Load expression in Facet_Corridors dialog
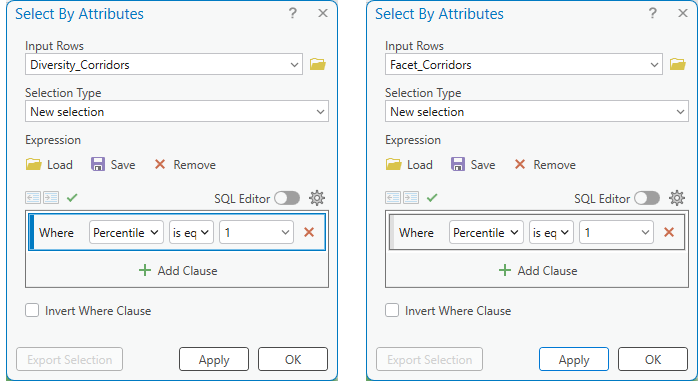Image resolution: width=700 pixels, height=381 pixels. [x=409, y=165]
